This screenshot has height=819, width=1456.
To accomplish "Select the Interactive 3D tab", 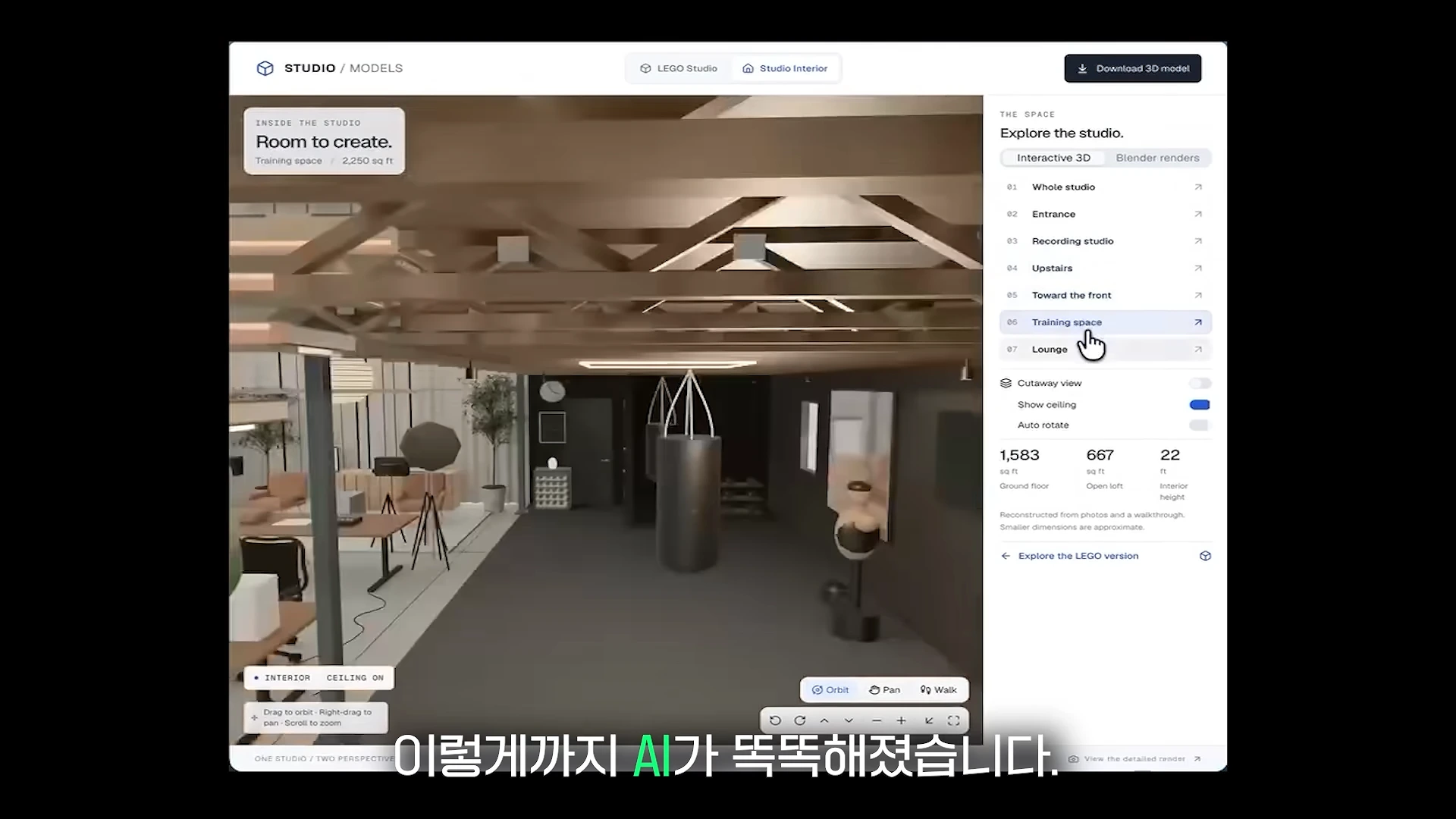I will coord(1053,158).
